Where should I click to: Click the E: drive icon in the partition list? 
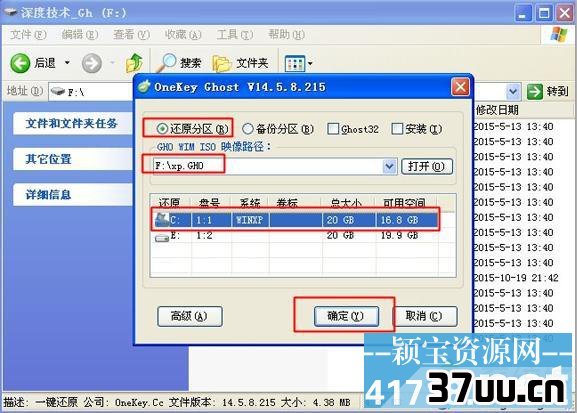pos(162,238)
